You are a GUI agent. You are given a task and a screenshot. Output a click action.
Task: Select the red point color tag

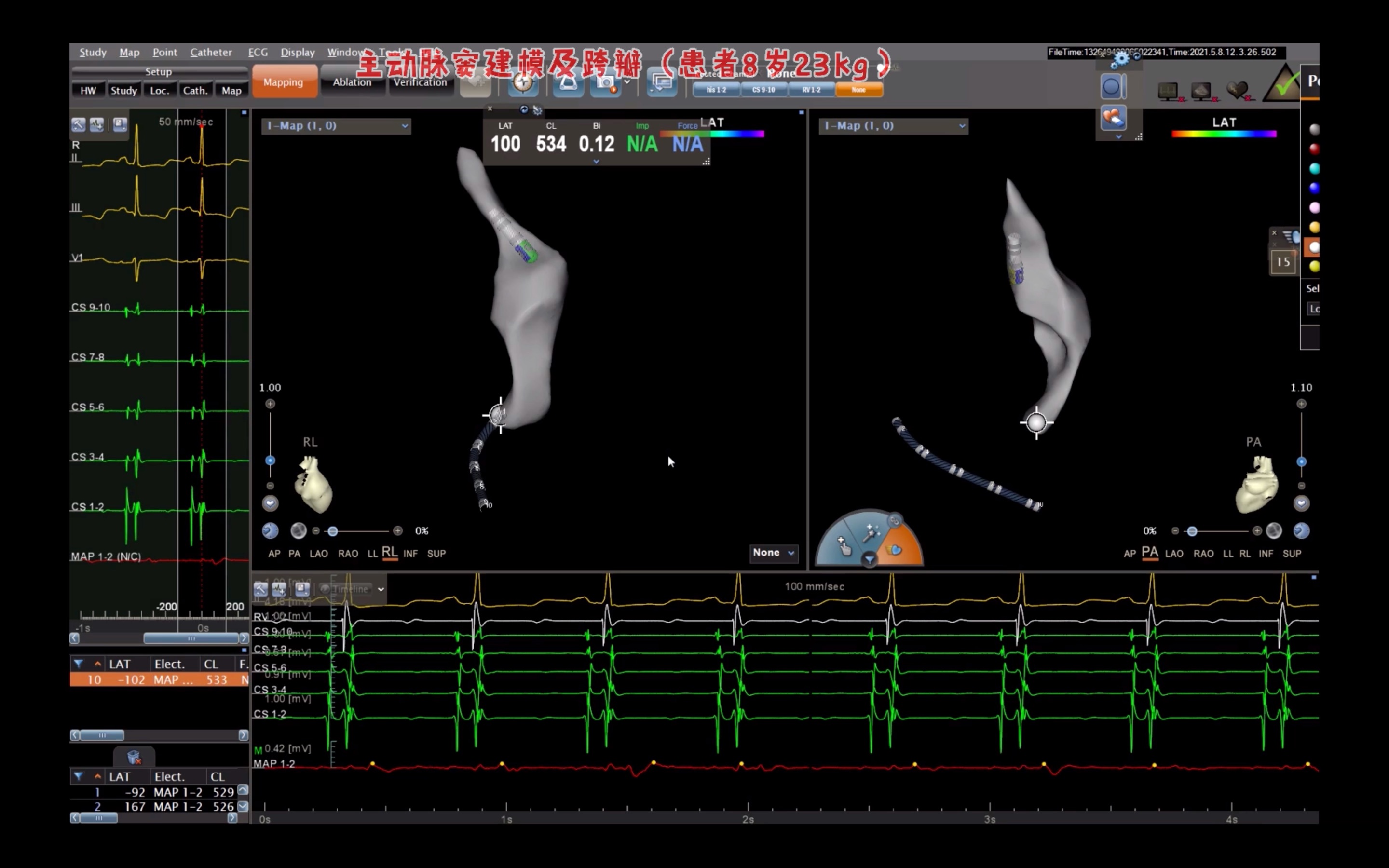(x=1314, y=149)
